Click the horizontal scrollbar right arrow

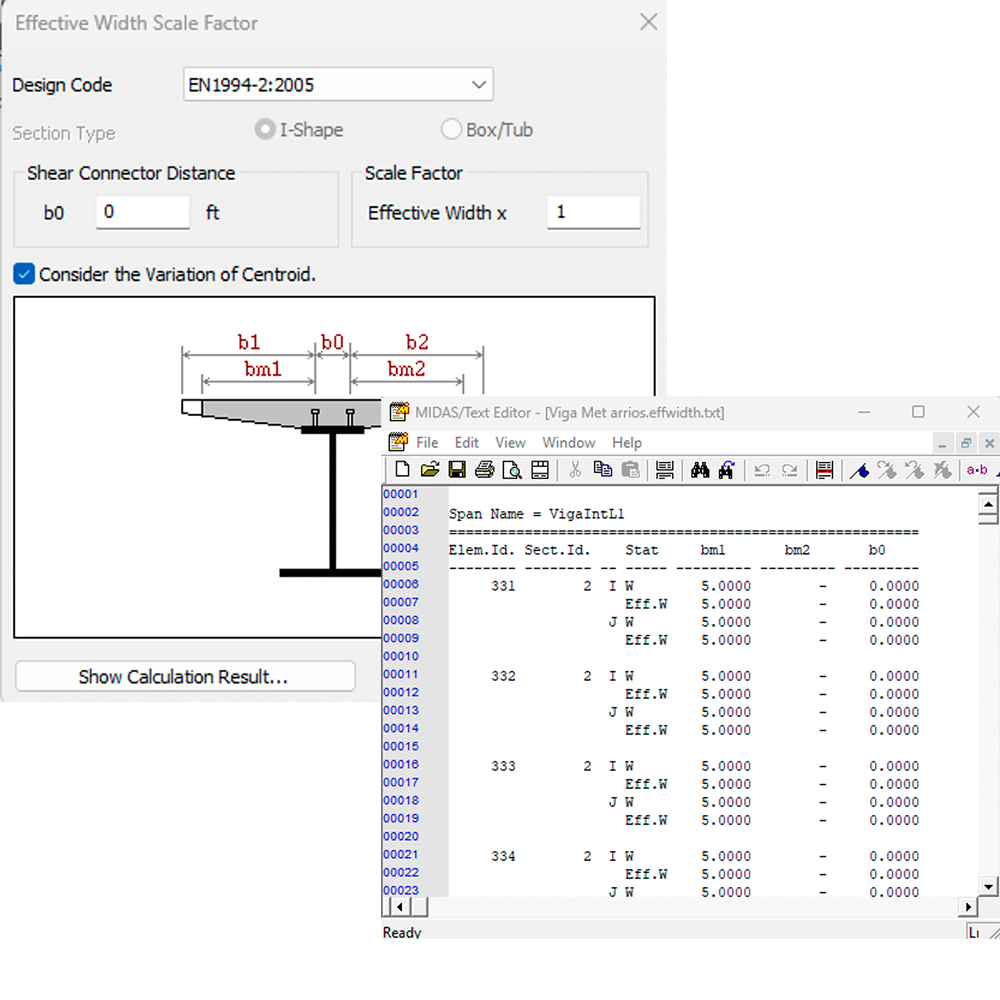click(968, 907)
